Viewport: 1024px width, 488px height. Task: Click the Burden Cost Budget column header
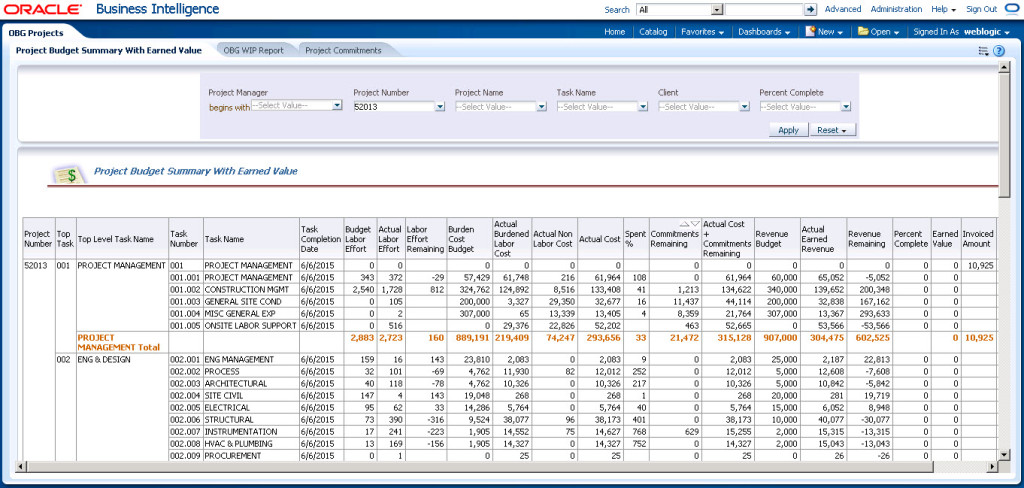tap(469, 239)
